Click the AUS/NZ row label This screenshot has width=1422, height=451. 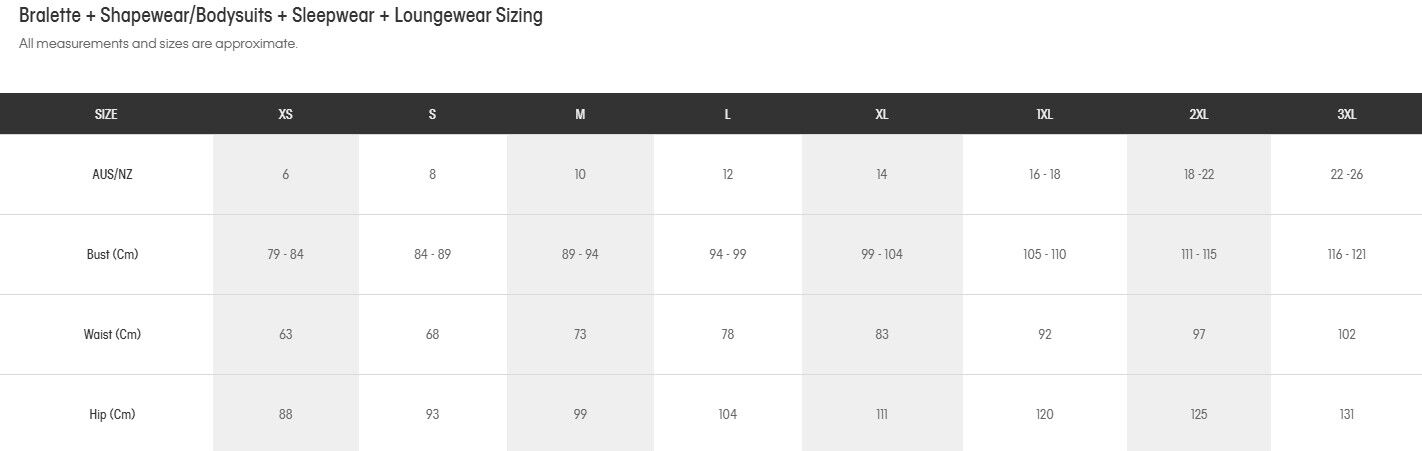coord(112,174)
